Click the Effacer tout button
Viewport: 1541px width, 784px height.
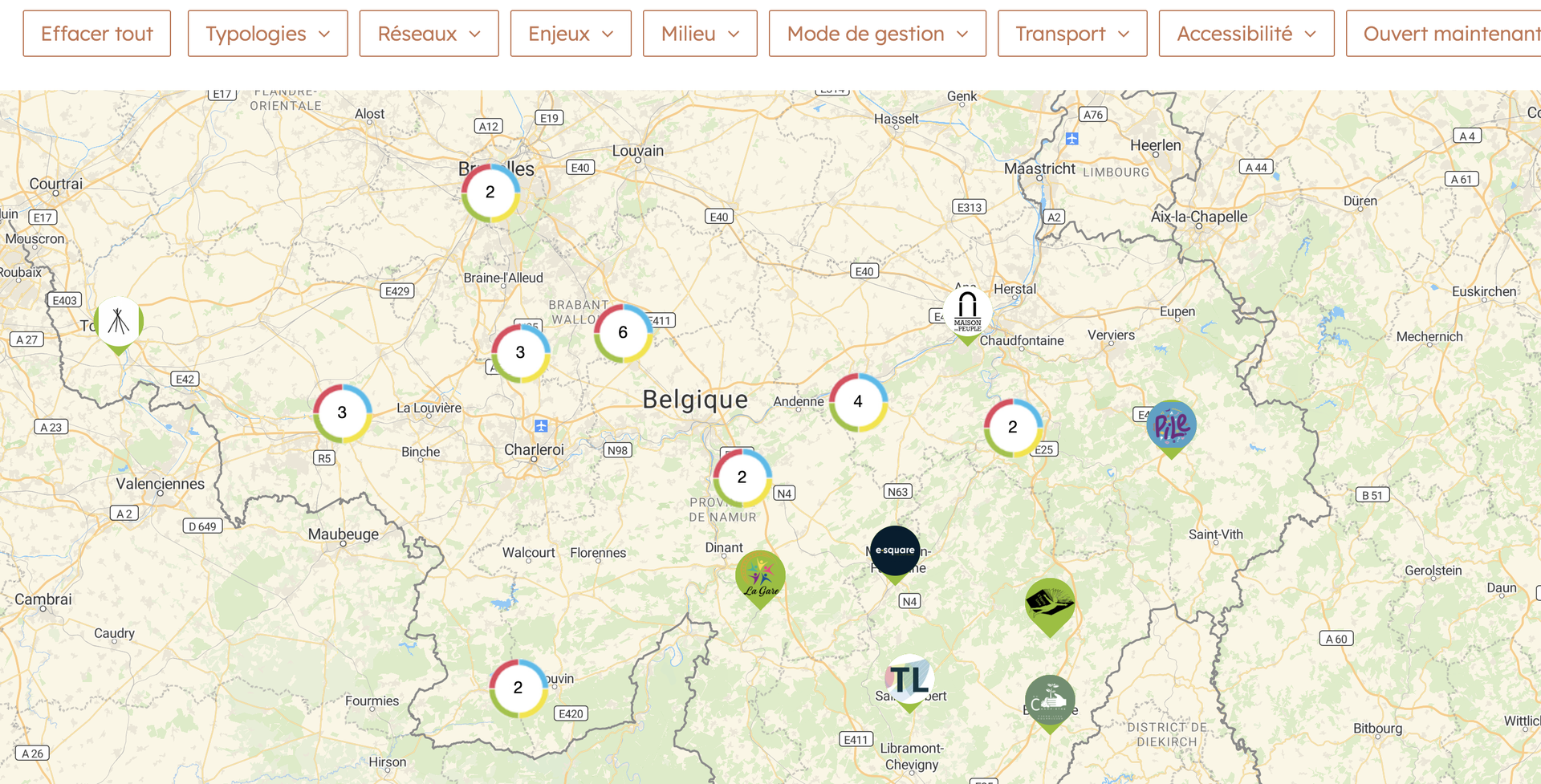pyautogui.click(x=97, y=34)
